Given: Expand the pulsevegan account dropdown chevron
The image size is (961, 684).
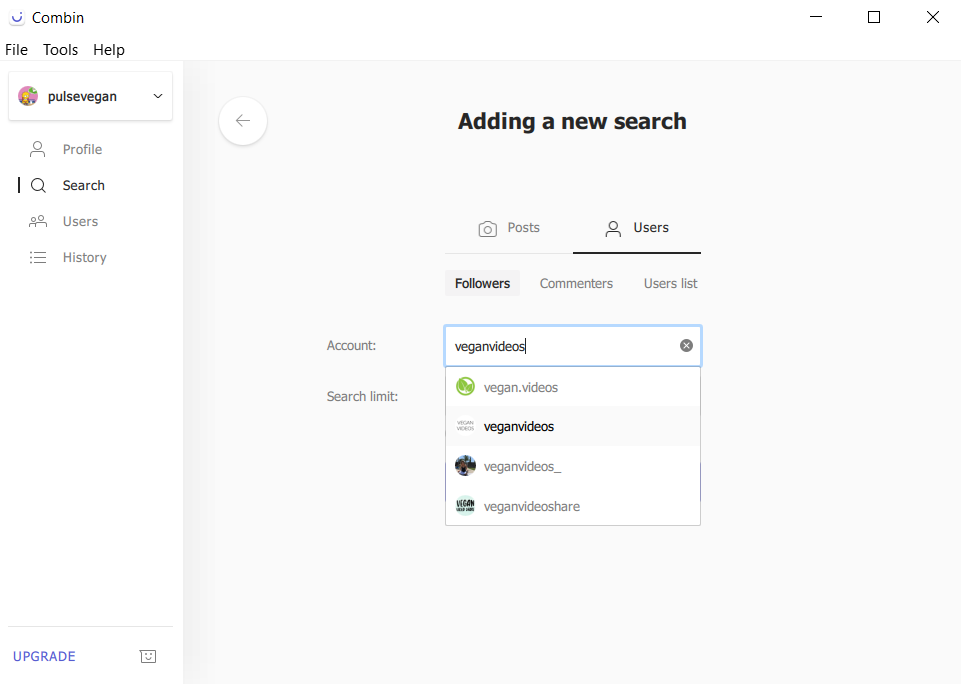Looking at the screenshot, I should tap(158, 96).
